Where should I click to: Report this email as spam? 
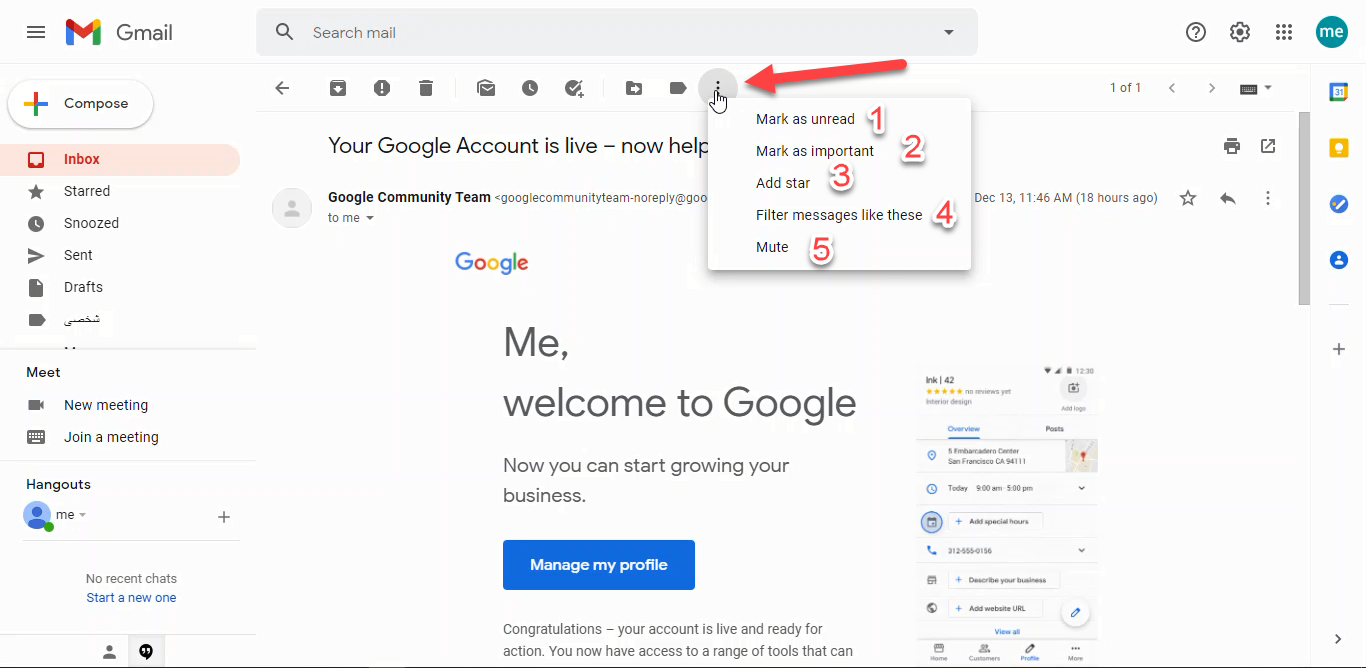pyautogui.click(x=382, y=88)
